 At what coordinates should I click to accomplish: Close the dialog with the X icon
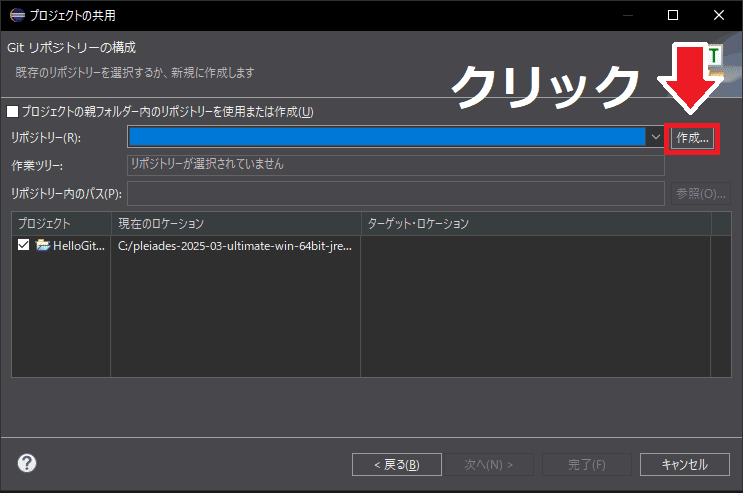coord(719,15)
